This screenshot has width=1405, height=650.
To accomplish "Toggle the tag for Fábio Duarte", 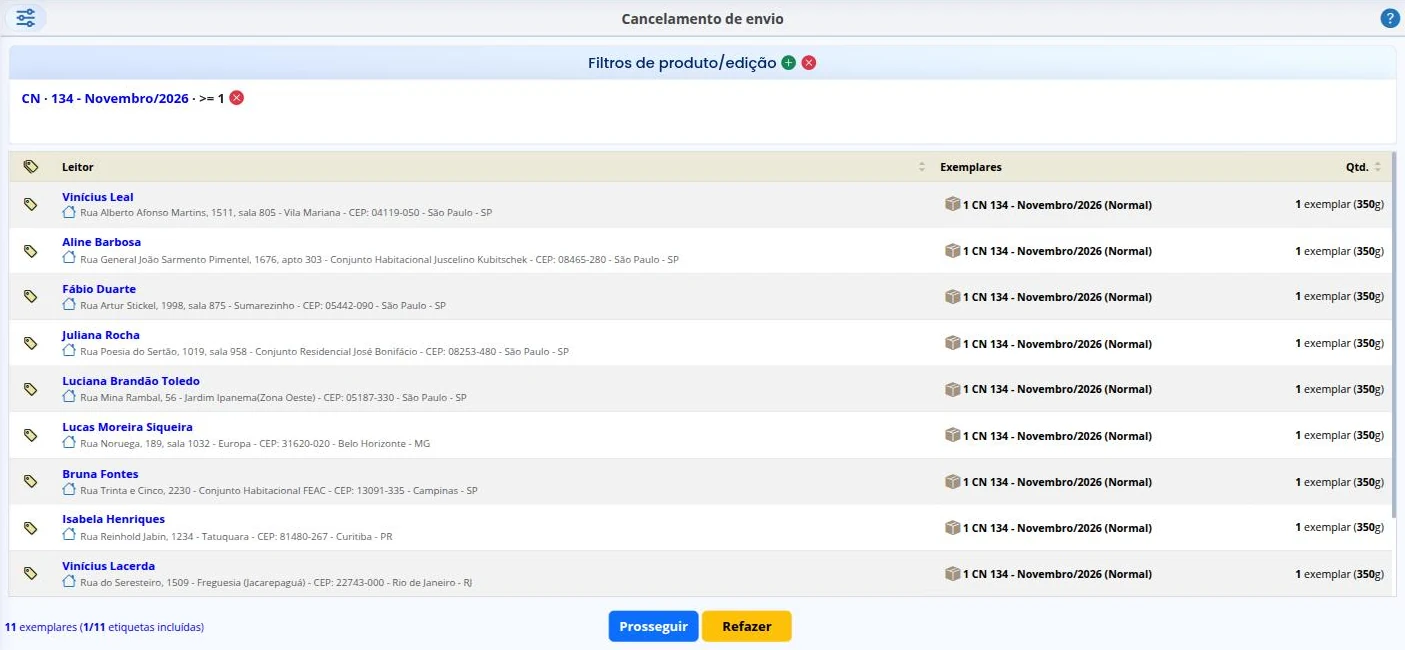I will pos(31,296).
